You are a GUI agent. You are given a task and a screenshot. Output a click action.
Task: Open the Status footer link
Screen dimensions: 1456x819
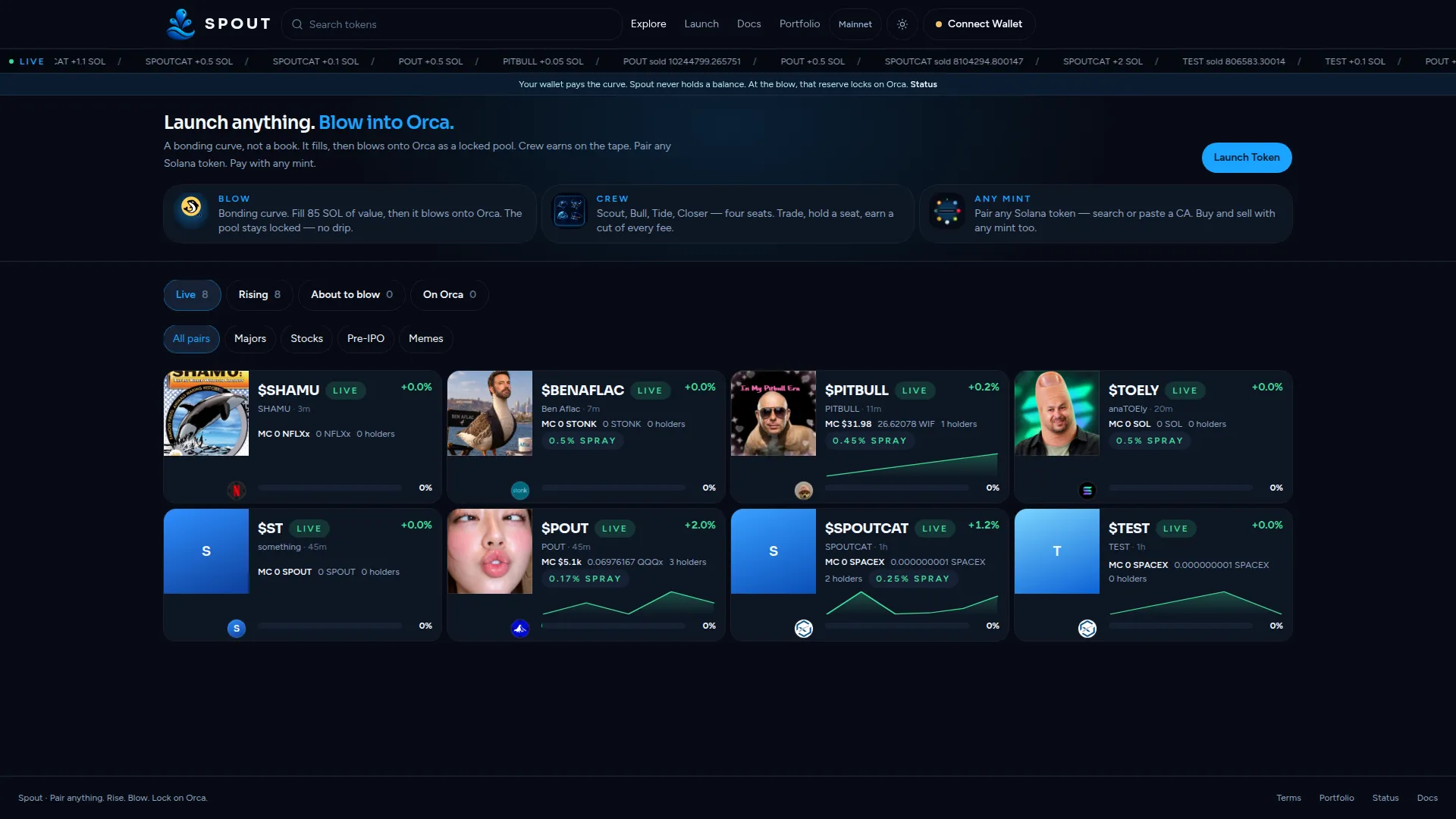1385,798
